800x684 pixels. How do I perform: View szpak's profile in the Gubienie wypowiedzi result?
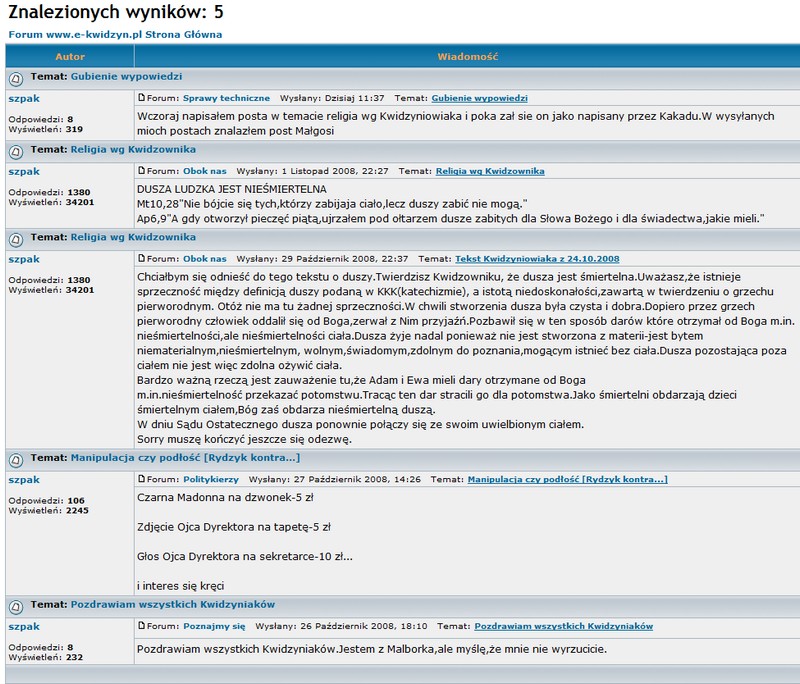pos(24,99)
